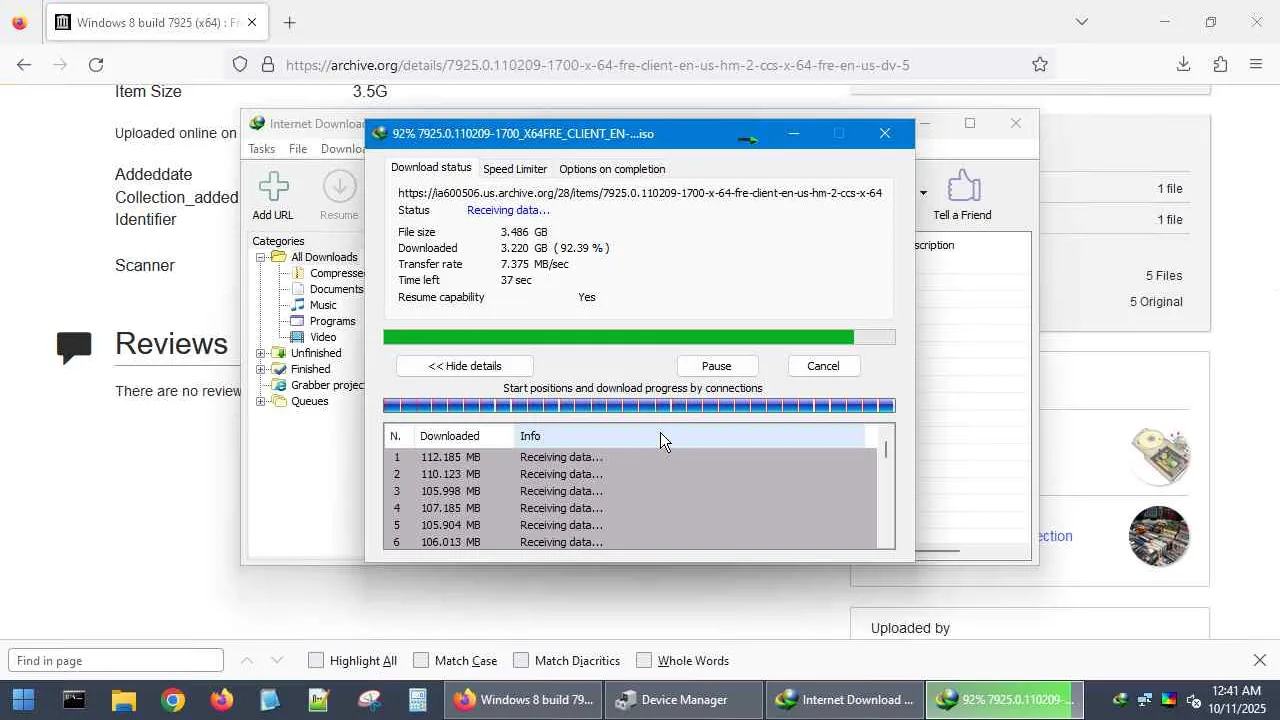1280x720 pixels.
Task: Open the calculator icon on the taskbar
Action: coord(418,700)
